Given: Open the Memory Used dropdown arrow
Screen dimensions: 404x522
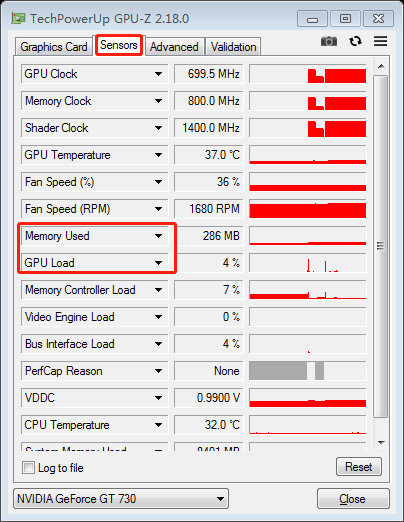Looking at the screenshot, I should point(158,236).
